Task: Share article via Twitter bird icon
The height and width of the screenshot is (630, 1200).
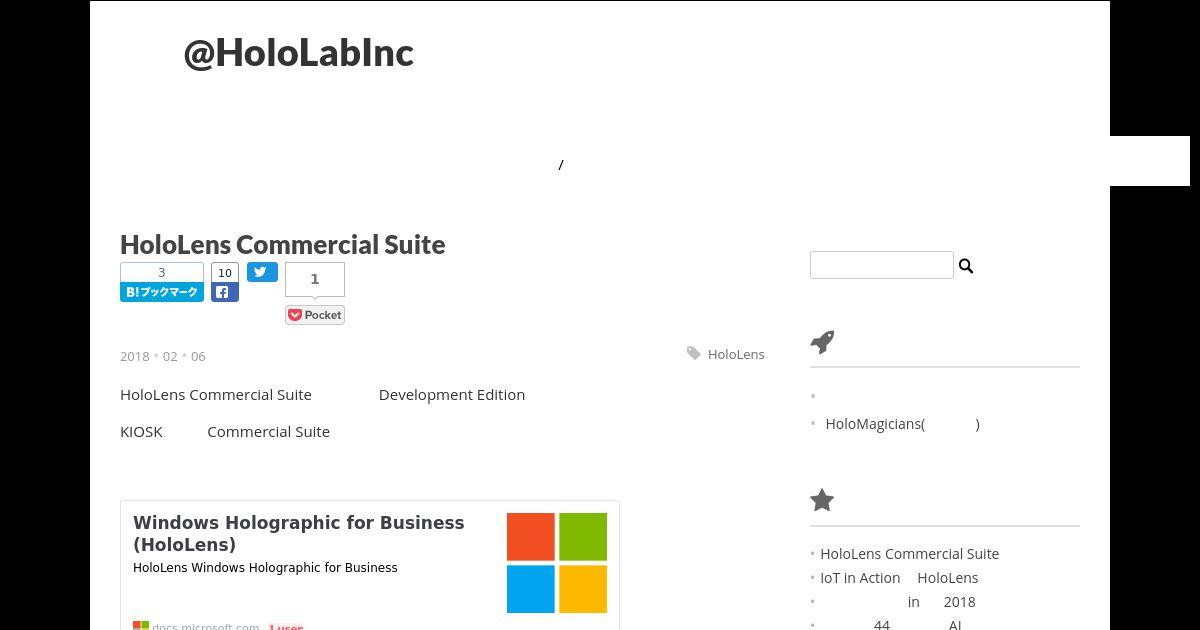Action: tap(262, 272)
